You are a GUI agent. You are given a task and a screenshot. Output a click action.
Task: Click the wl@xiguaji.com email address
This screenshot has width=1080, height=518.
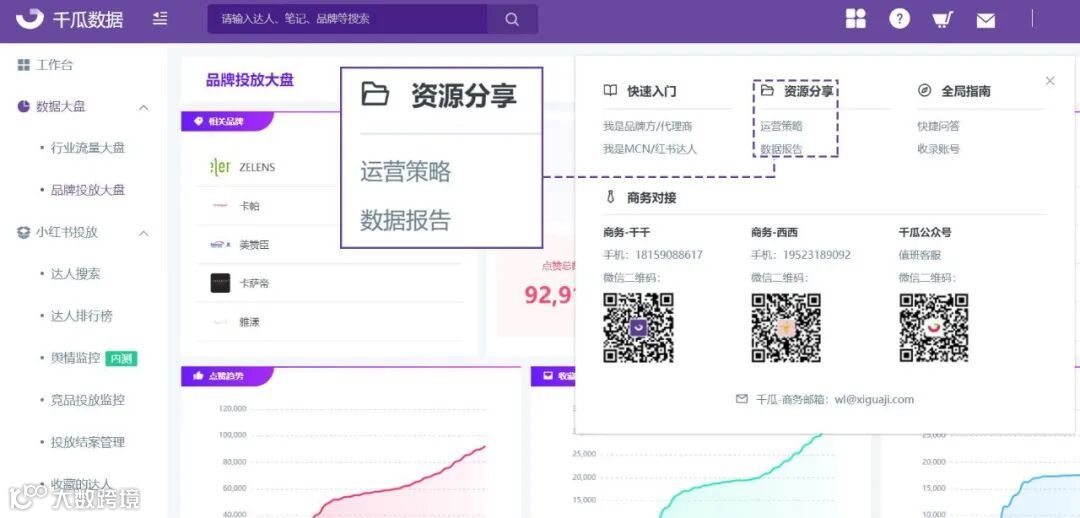874,399
